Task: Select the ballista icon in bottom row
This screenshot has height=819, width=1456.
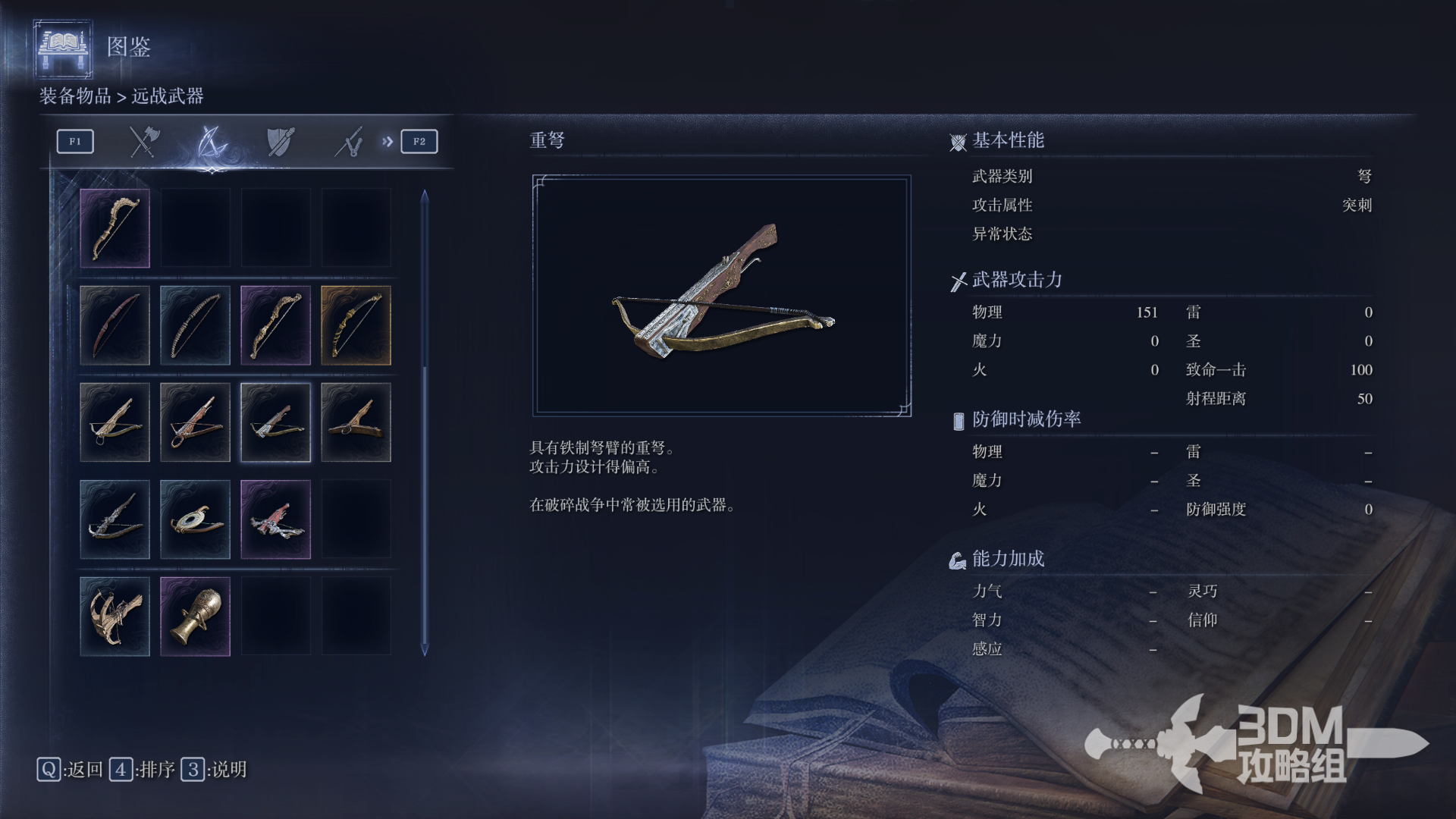Action: tap(115, 617)
